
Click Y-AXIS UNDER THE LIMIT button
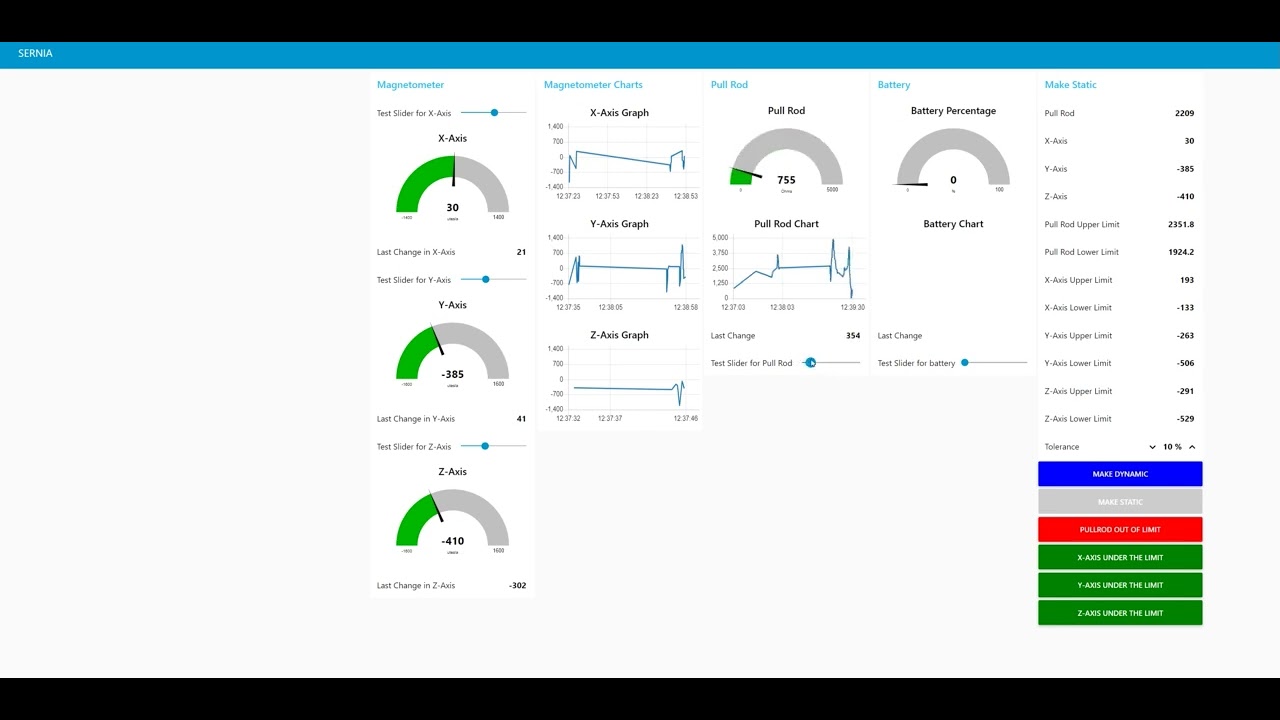(x=1120, y=585)
